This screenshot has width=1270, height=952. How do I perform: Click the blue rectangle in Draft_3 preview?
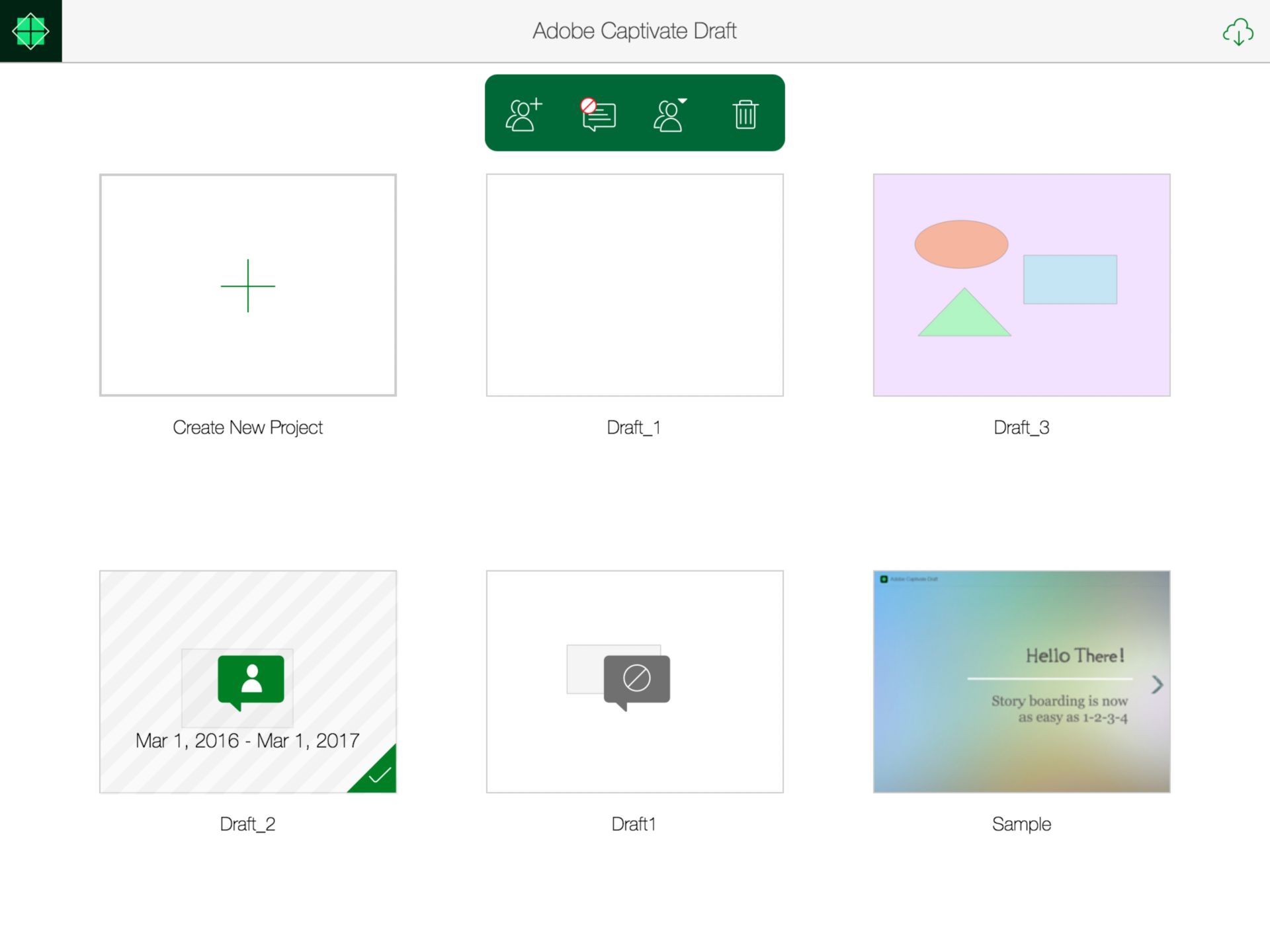pos(1070,280)
